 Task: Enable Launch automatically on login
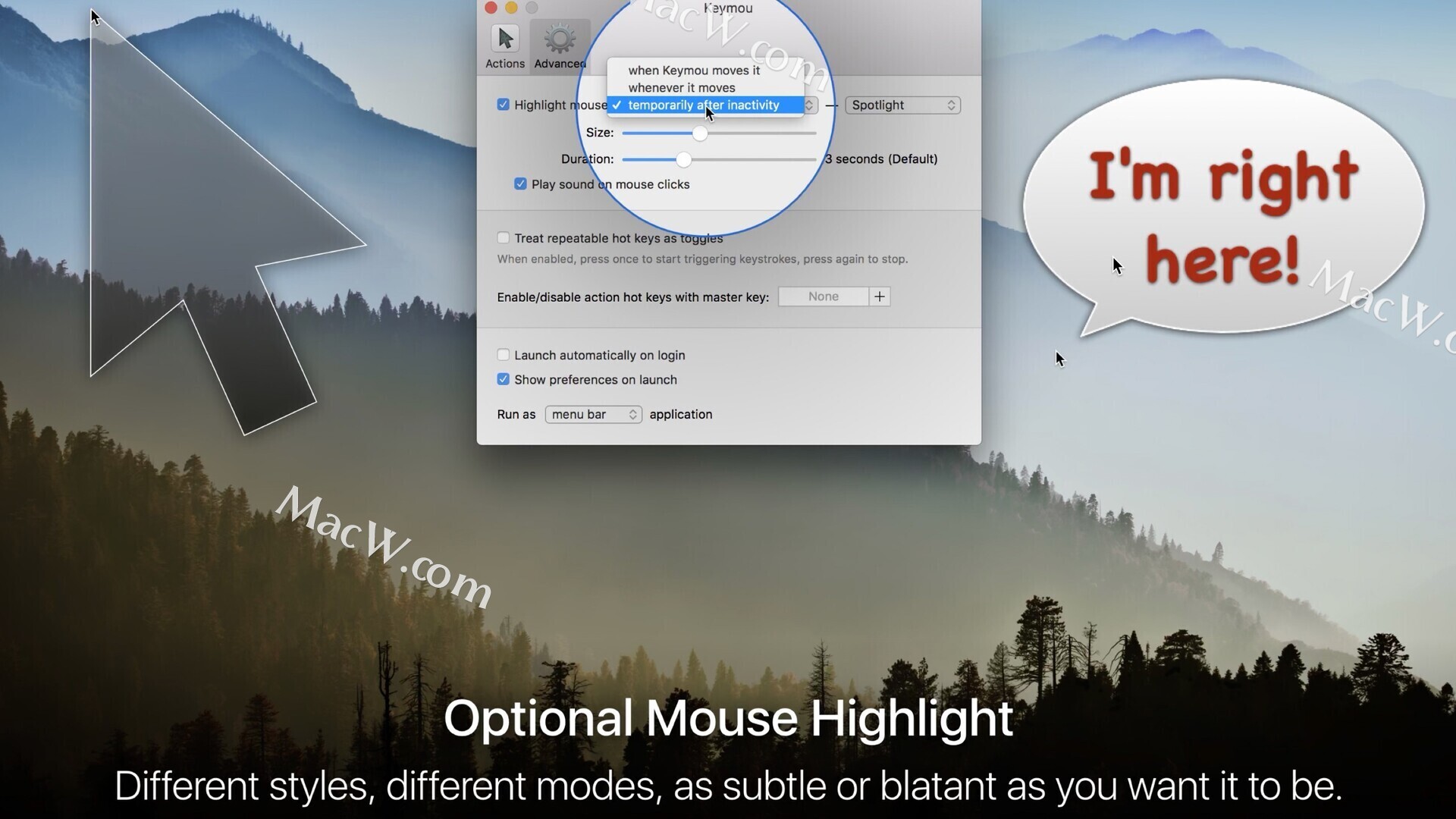point(503,355)
